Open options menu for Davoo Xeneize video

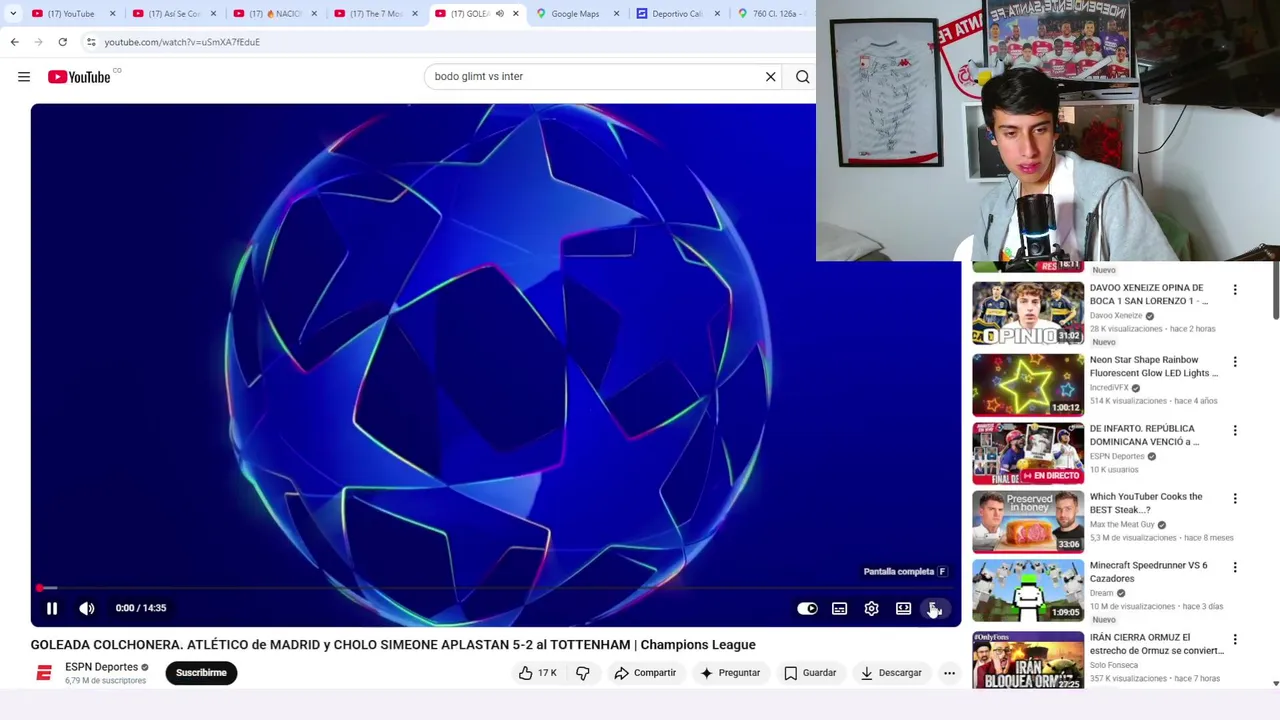tap(1235, 290)
